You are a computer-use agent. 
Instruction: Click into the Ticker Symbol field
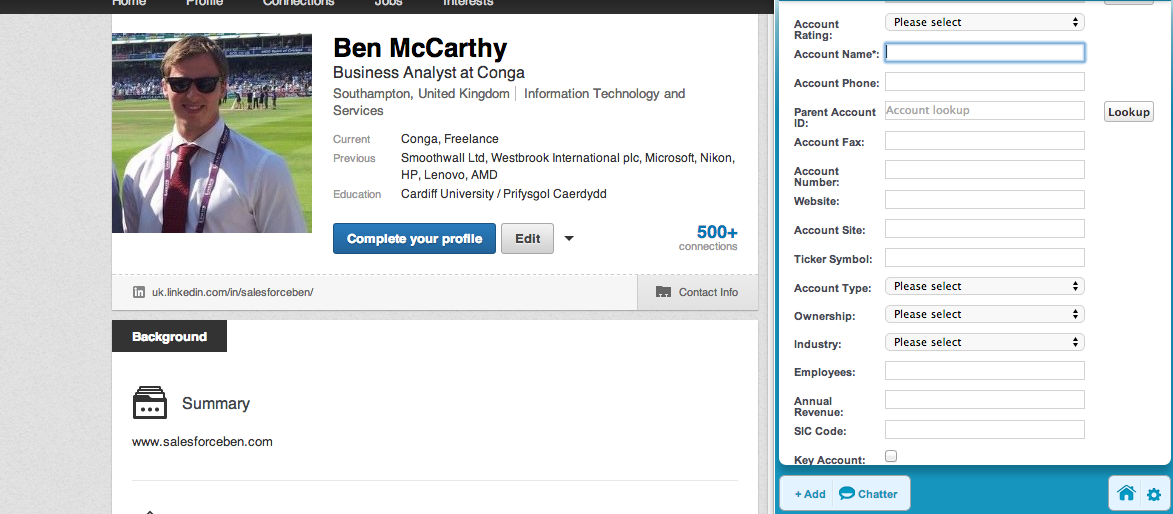pyautogui.click(x=984, y=257)
